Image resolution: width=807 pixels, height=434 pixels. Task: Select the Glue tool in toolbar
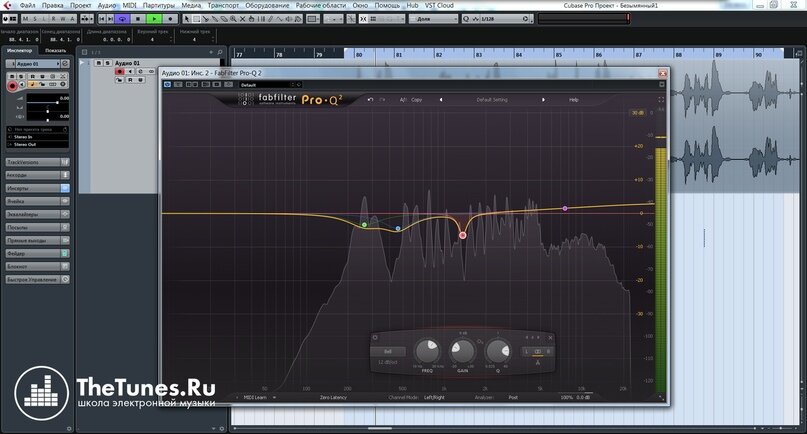[215, 19]
